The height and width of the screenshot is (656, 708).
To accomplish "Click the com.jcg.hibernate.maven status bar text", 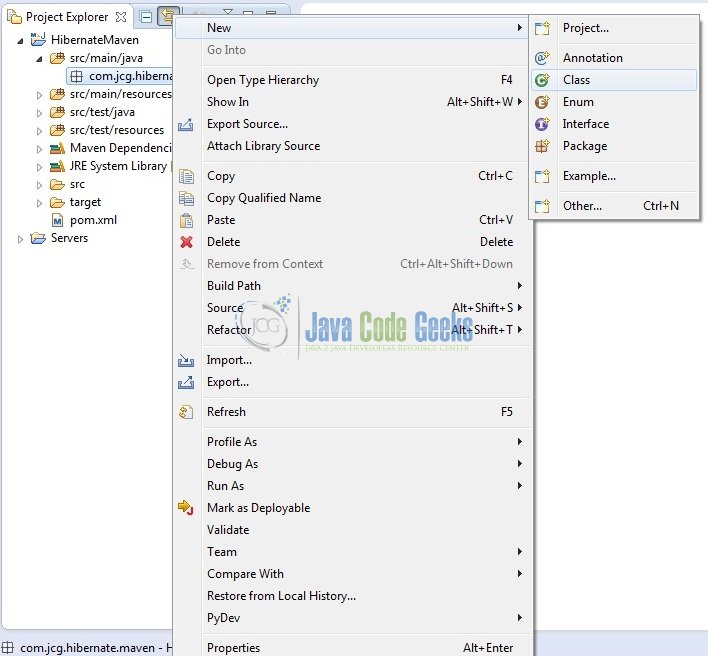I will 87,648.
